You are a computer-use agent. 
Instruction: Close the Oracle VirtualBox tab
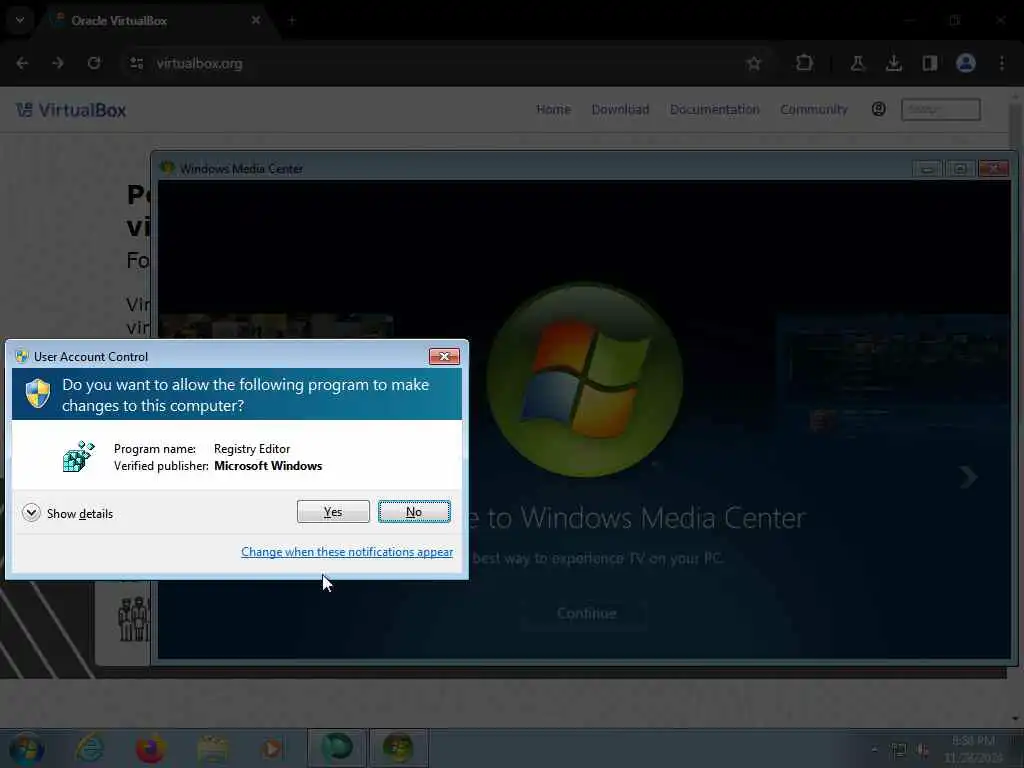tap(256, 20)
